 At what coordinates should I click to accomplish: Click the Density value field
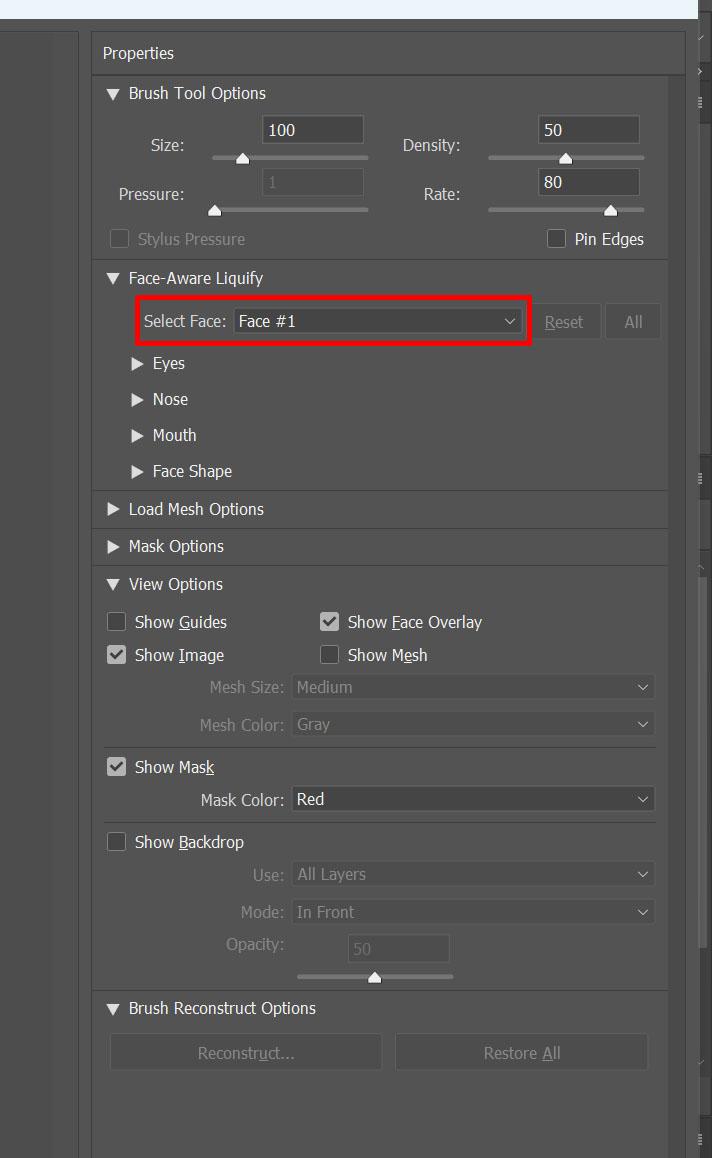tap(589, 130)
